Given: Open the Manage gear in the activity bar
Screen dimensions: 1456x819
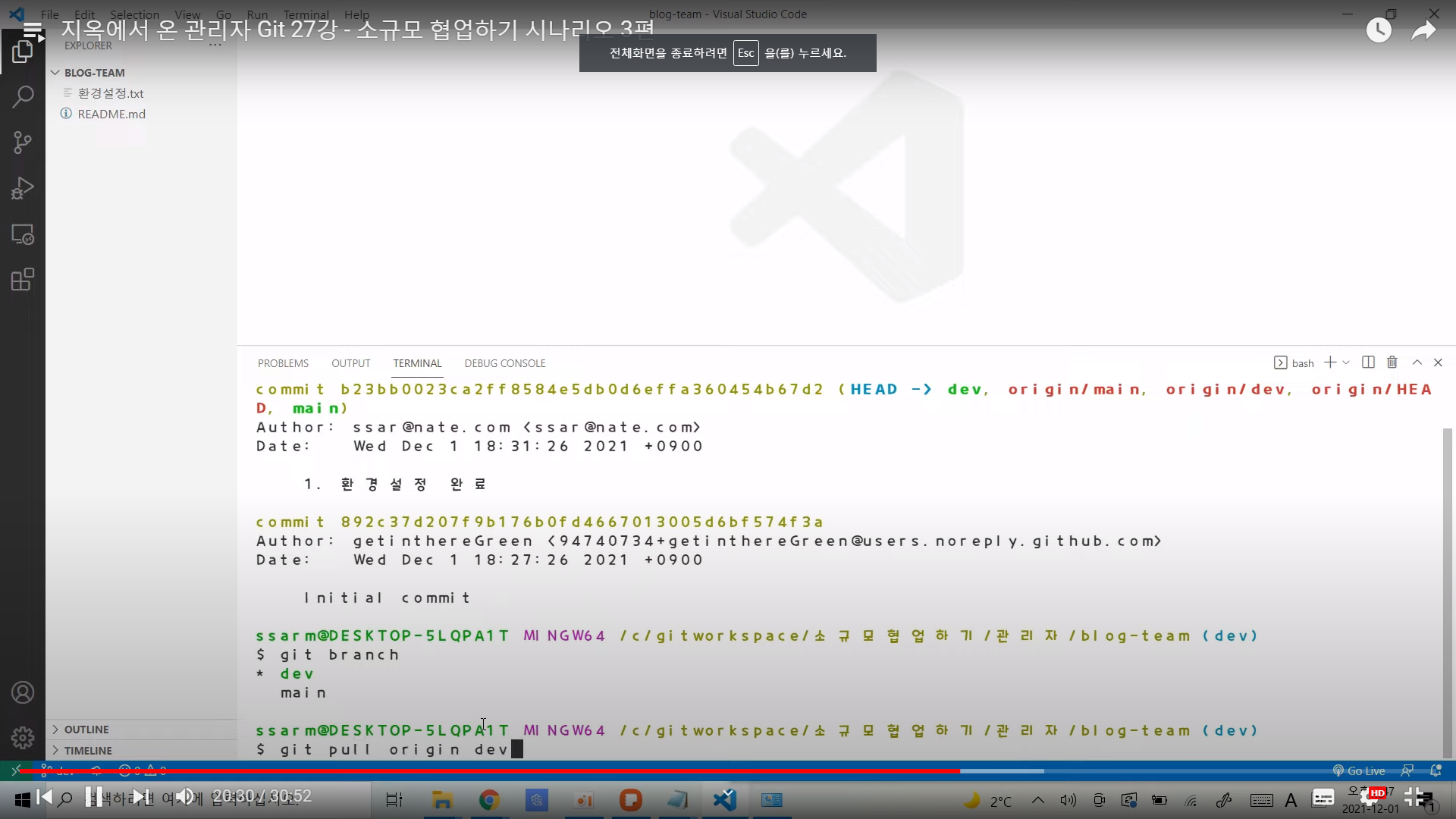Looking at the screenshot, I should (23, 737).
